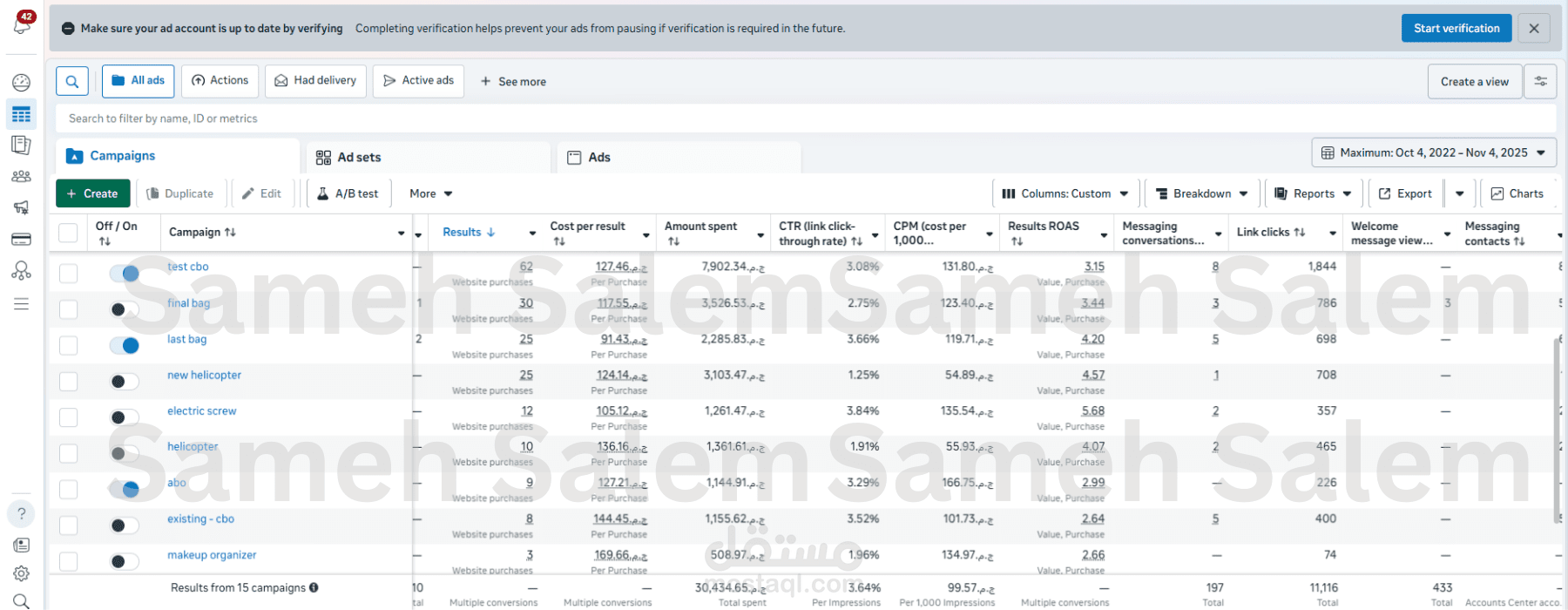Viewport: 1568px width, 610px height.
Task: Select the All ads filter
Action: point(138,81)
